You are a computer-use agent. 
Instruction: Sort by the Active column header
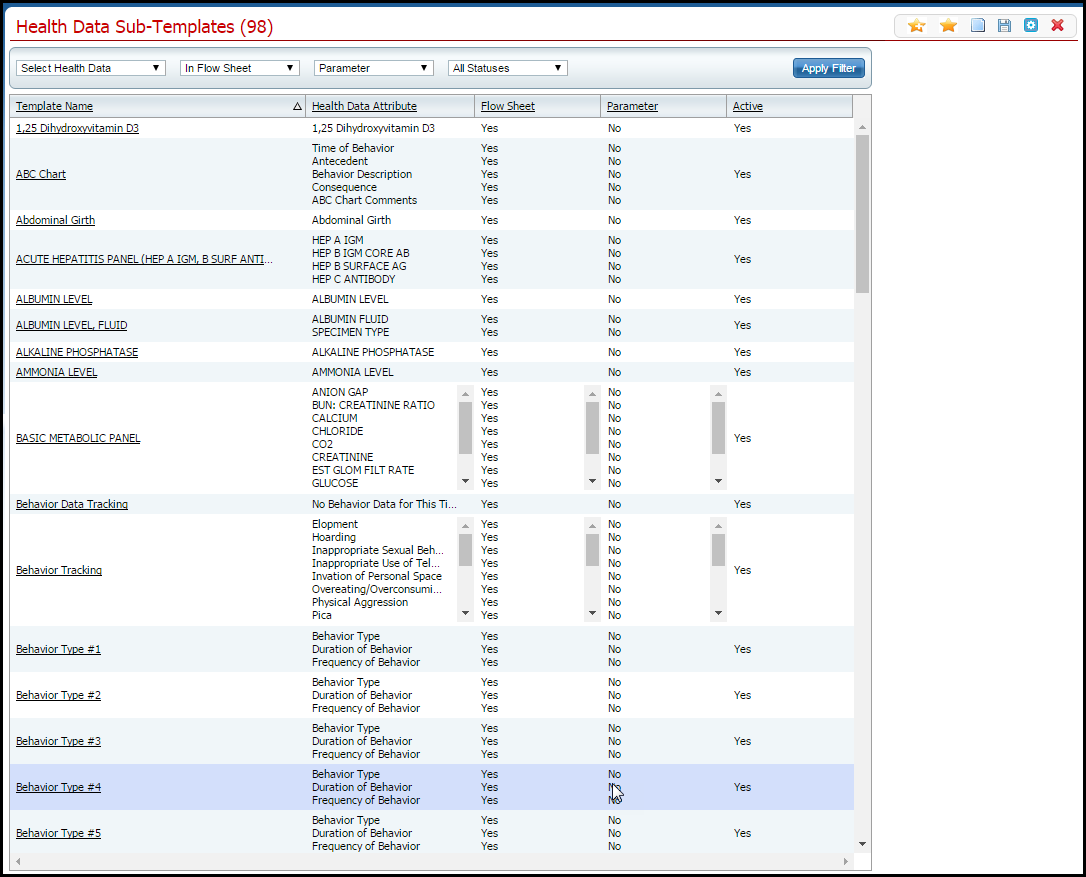pos(747,106)
